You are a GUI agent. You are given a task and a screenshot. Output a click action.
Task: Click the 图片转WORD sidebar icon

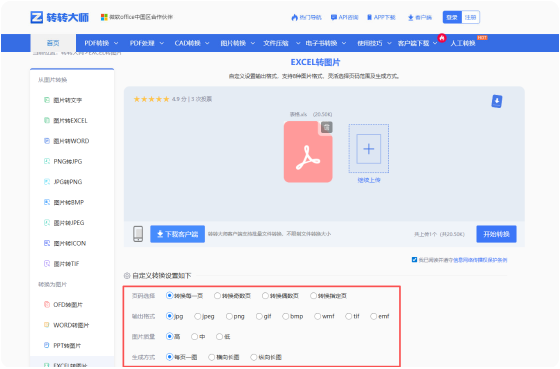point(47,141)
